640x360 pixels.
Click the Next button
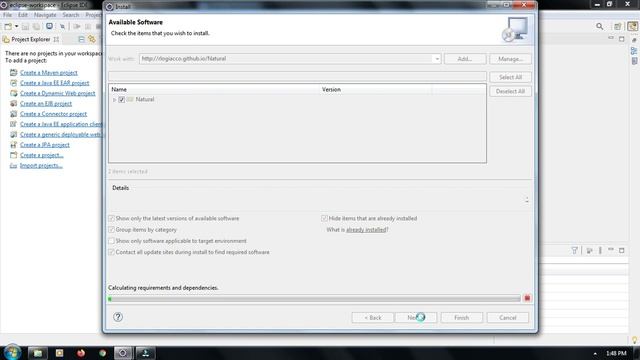click(416, 318)
